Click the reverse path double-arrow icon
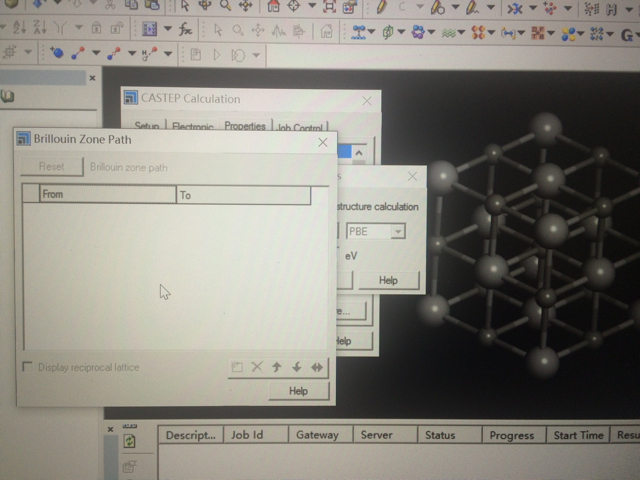Viewport: 640px width, 480px height. 317,367
